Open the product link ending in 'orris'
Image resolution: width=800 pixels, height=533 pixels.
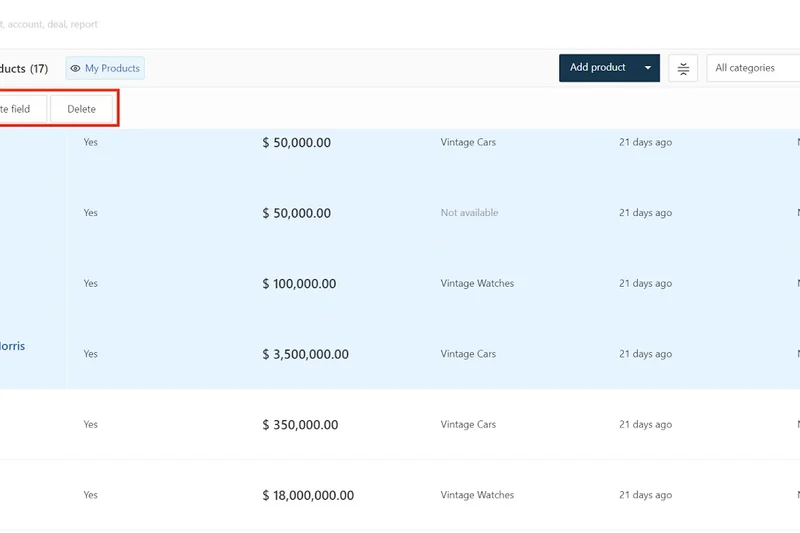pyautogui.click(x=12, y=346)
